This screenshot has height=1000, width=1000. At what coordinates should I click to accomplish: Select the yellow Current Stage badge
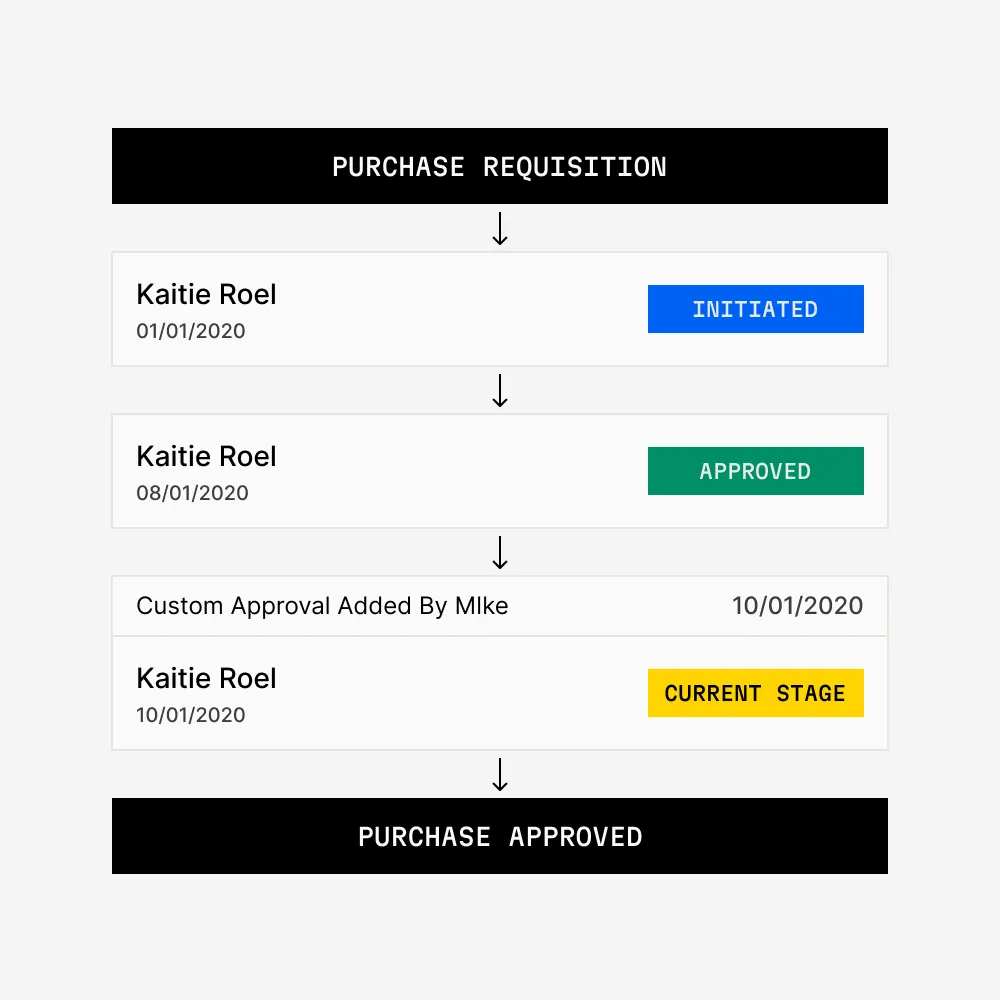tap(755, 693)
